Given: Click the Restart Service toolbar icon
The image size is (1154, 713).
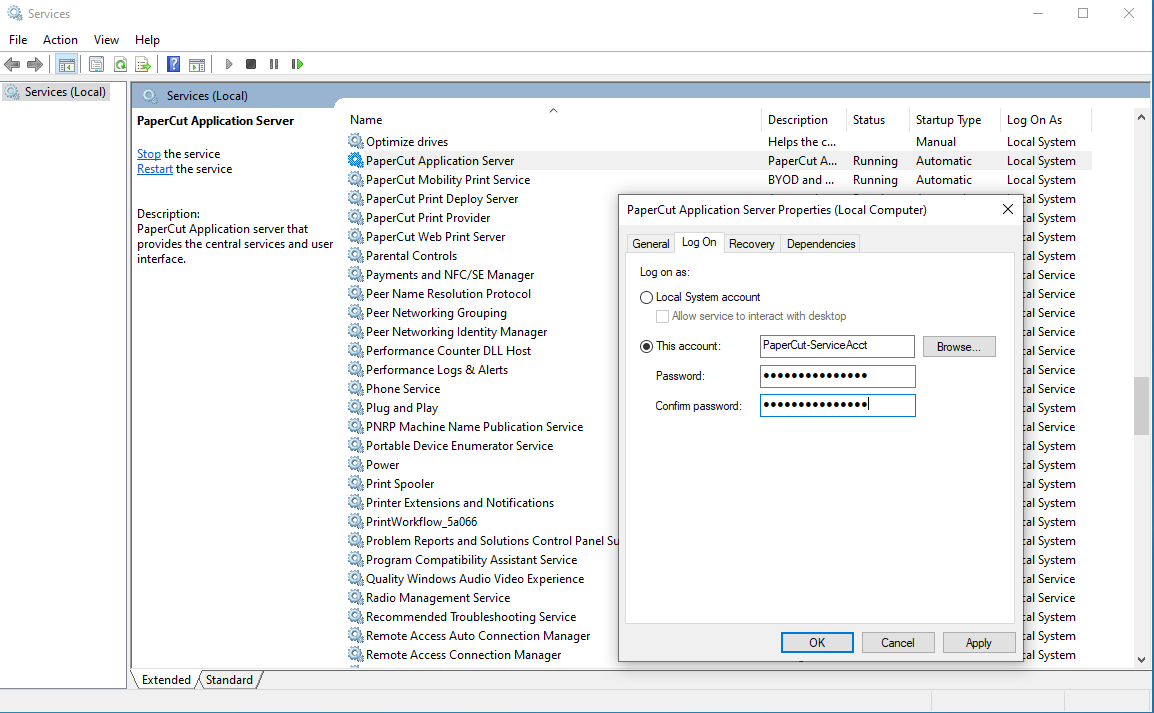Looking at the screenshot, I should (x=297, y=64).
